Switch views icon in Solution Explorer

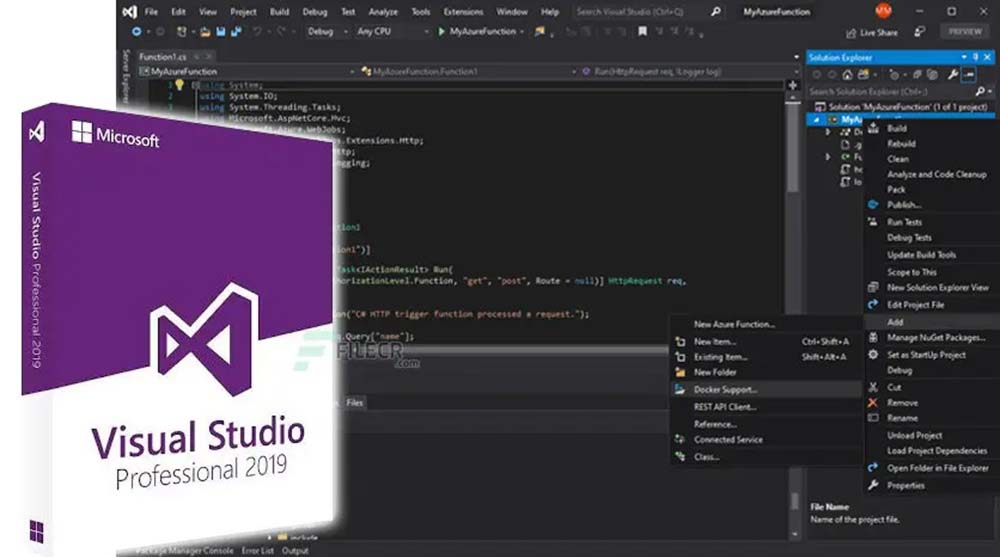coord(863,75)
